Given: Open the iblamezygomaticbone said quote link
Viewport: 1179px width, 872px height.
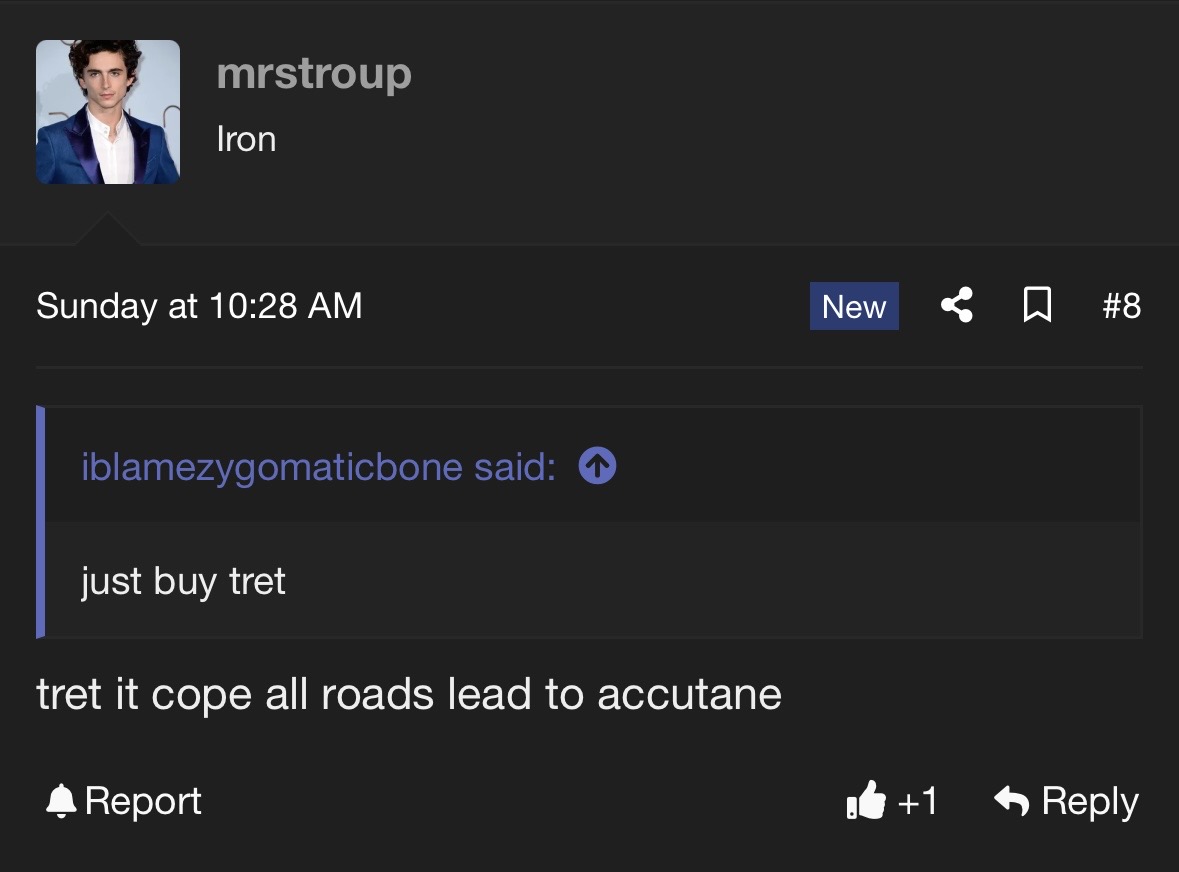Looking at the screenshot, I should (318, 467).
